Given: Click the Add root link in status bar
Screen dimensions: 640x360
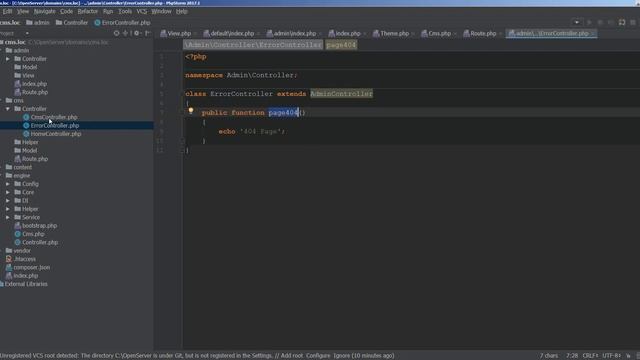Looking at the screenshot, I should pos(291,356).
